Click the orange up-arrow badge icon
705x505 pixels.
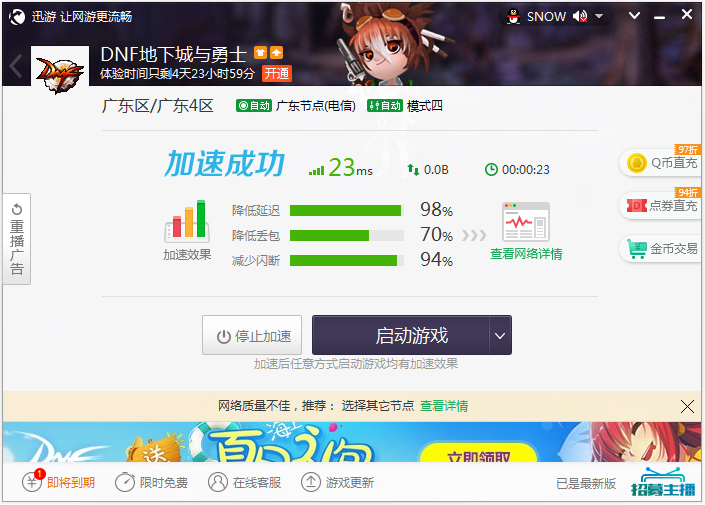pos(277,53)
